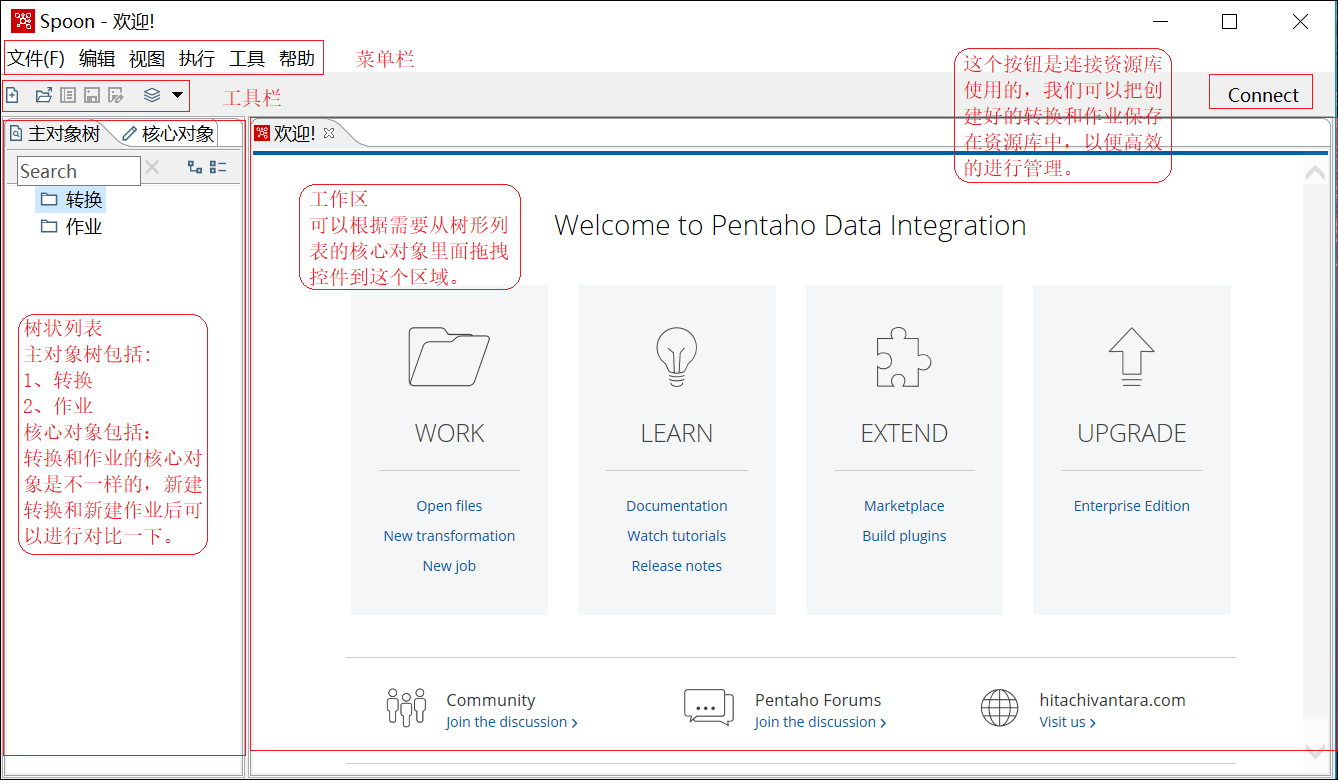
Task: Click Community Join the discussion link
Action: 512,722
